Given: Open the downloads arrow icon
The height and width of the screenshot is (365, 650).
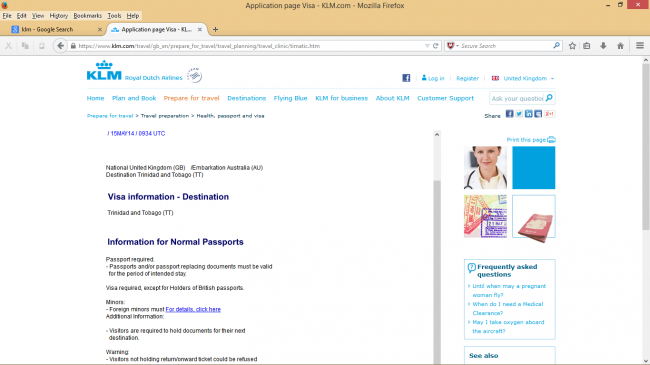Looking at the screenshot, I should 603,46.
